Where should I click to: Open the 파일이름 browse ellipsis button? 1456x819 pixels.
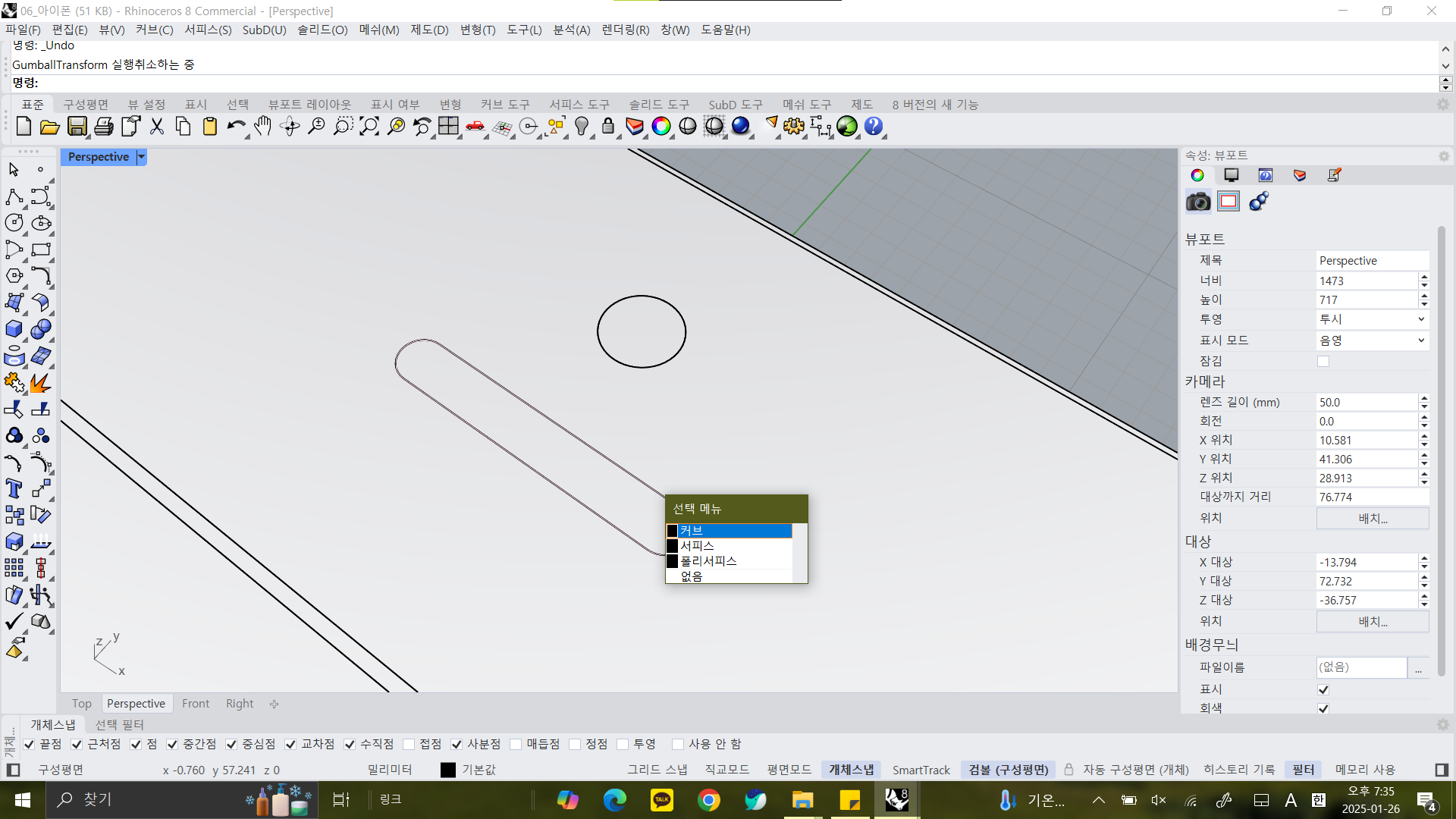point(1418,668)
